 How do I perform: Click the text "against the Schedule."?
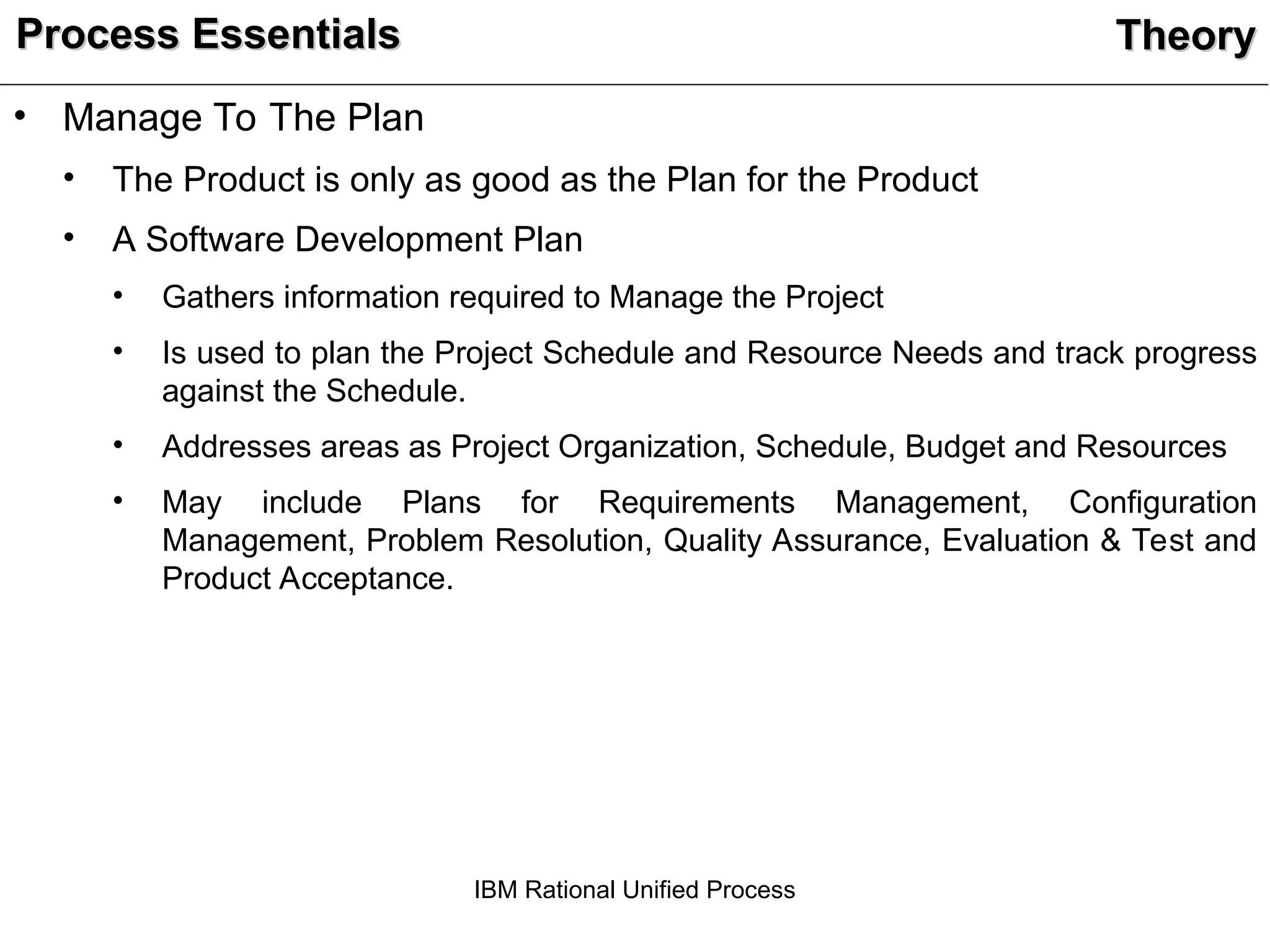pos(314,391)
